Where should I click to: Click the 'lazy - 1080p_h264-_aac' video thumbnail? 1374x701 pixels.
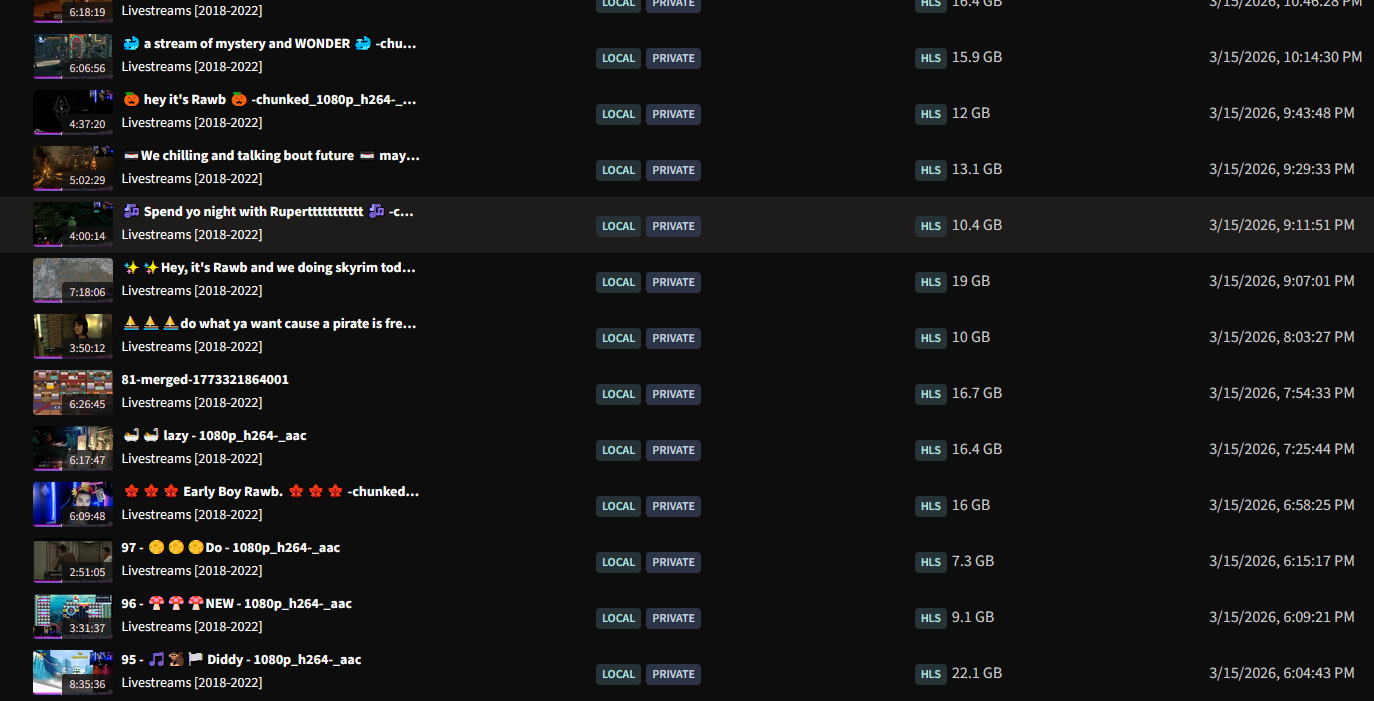click(x=73, y=448)
